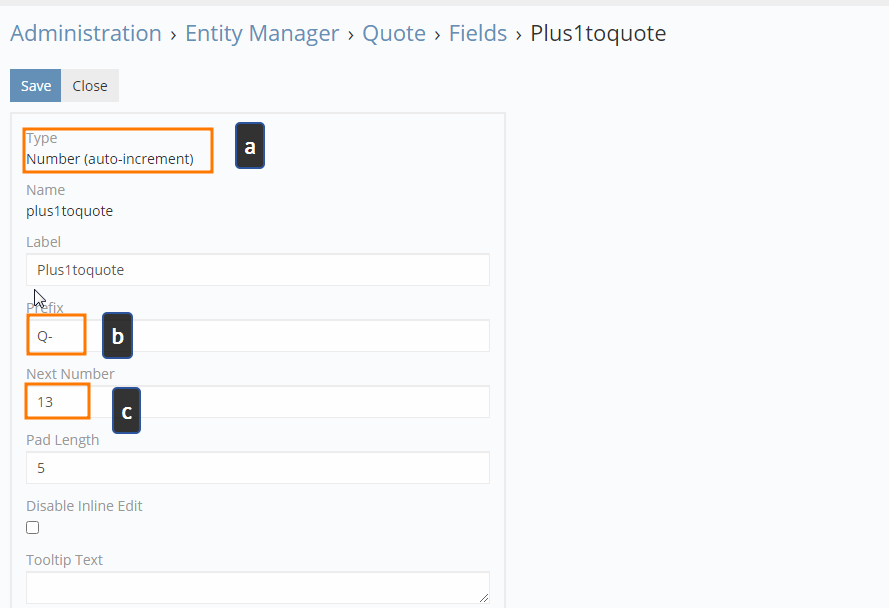Image resolution: width=889 pixels, height=608 pixels.
Task: Click the Pad Length input field
Action: point(258,468)
